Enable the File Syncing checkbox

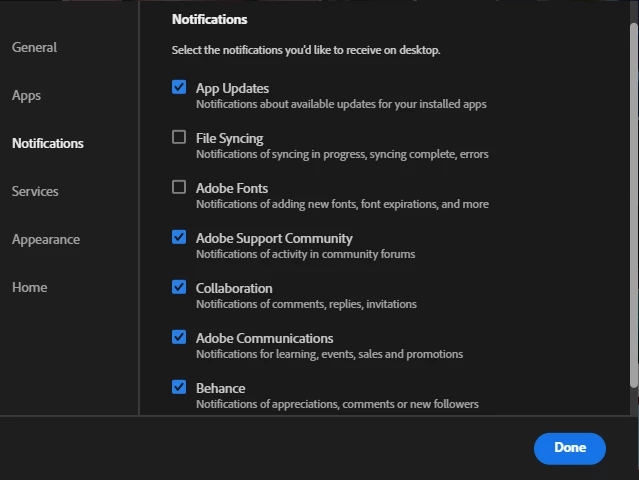[x=179, y=137]
